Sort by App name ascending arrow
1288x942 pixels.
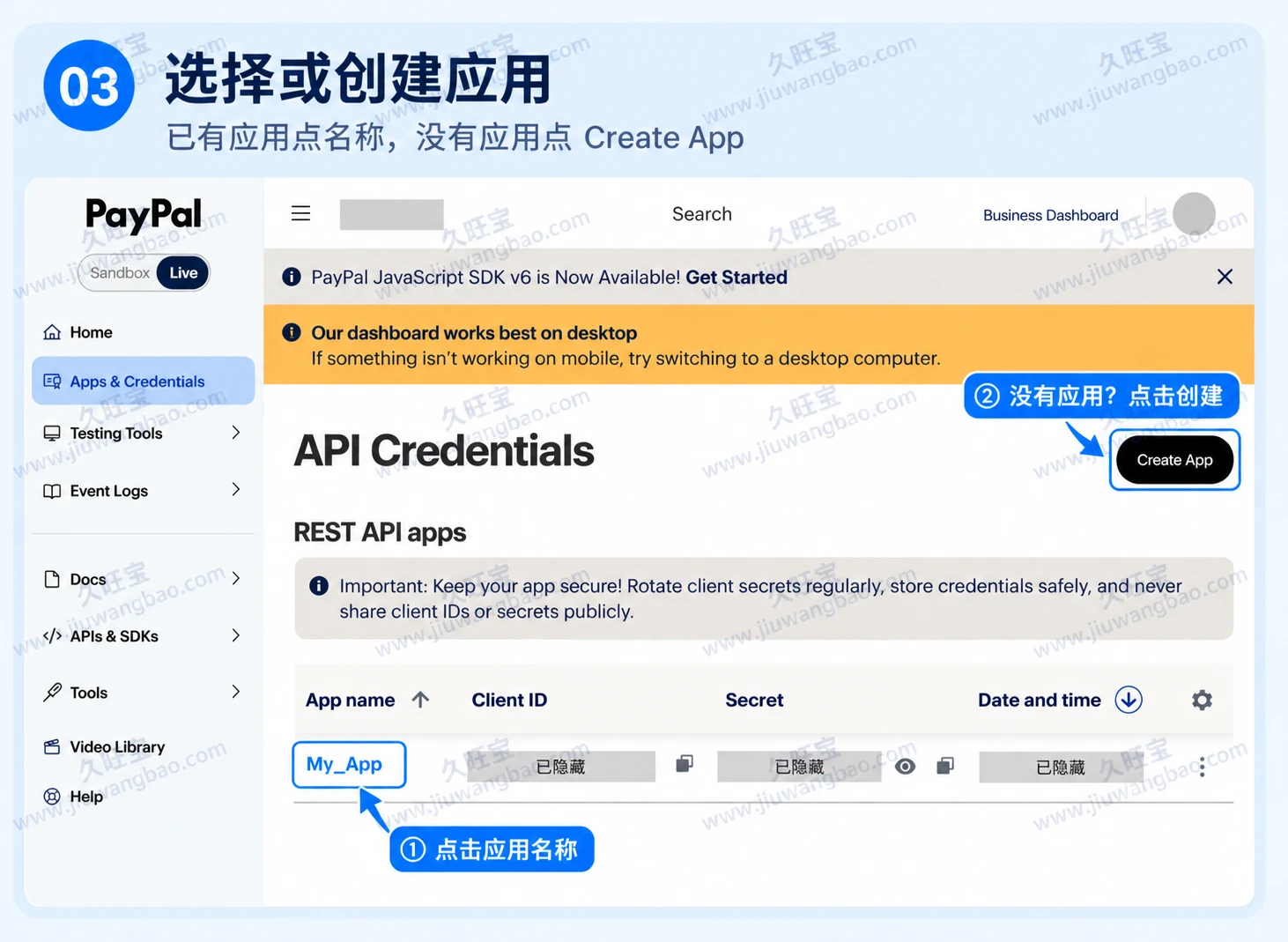point(420,700)
